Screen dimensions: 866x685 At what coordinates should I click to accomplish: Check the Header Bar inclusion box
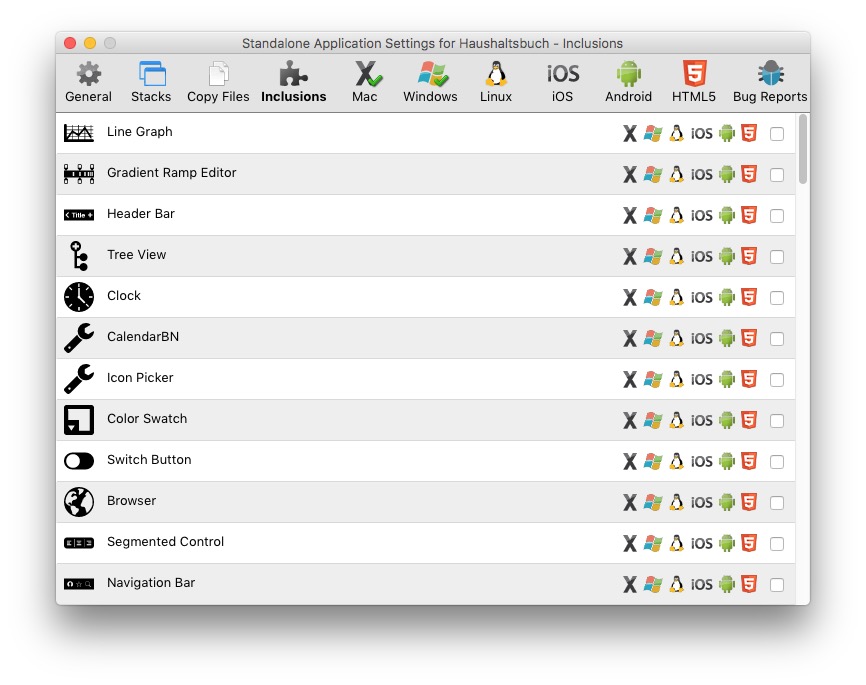(777, 215)
